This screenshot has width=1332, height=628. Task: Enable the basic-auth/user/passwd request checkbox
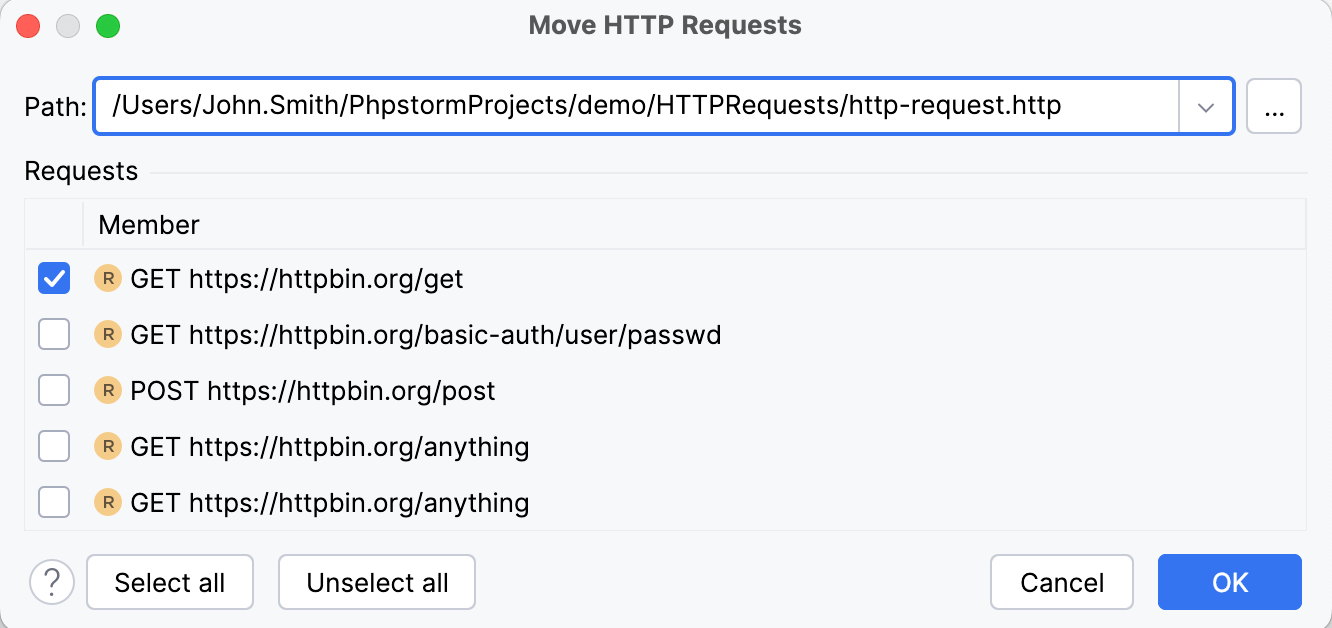pos(54,335)
